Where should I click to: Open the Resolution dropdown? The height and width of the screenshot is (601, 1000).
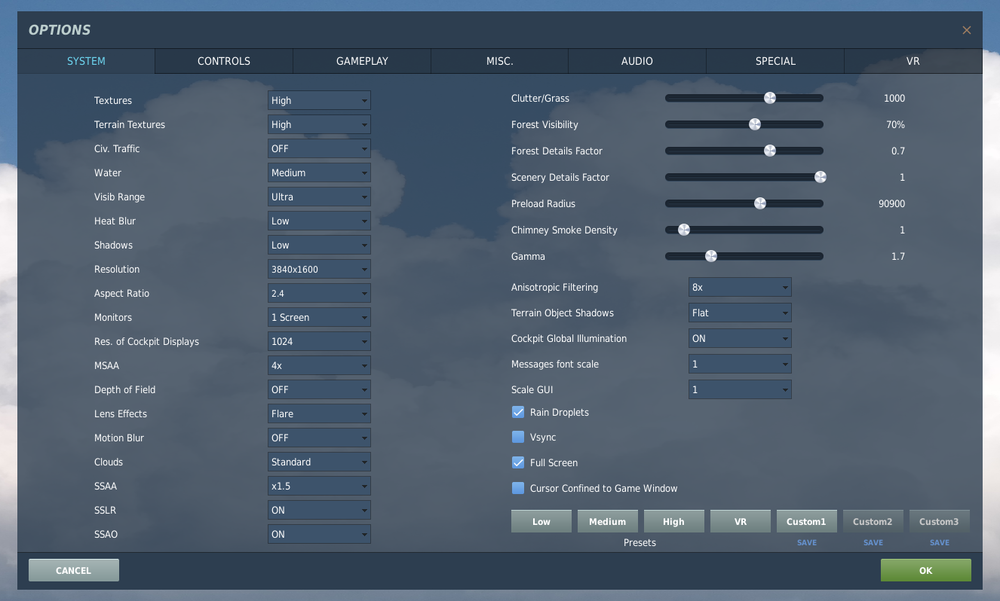(318, 268)
